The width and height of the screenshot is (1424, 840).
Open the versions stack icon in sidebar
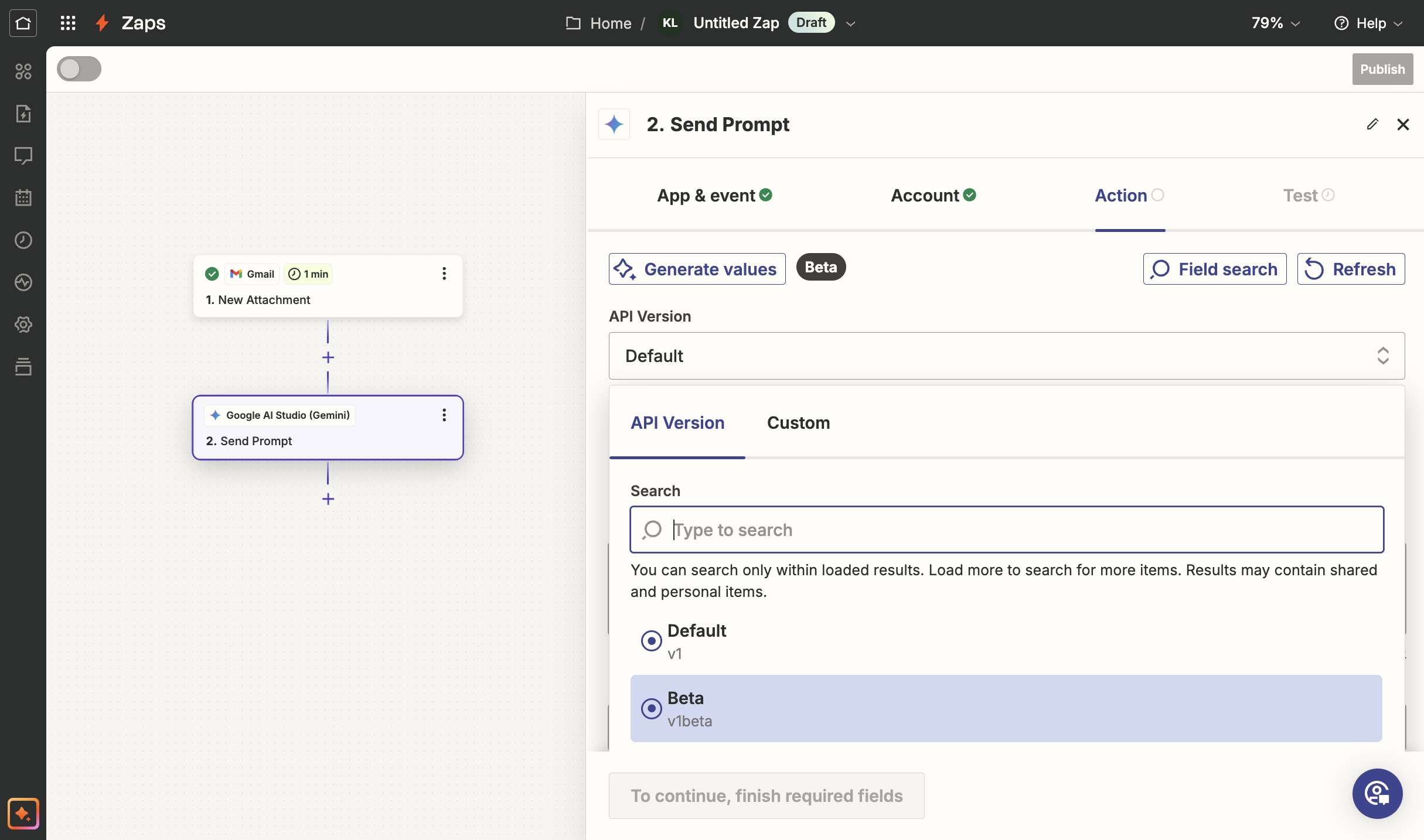coord(23,367)
